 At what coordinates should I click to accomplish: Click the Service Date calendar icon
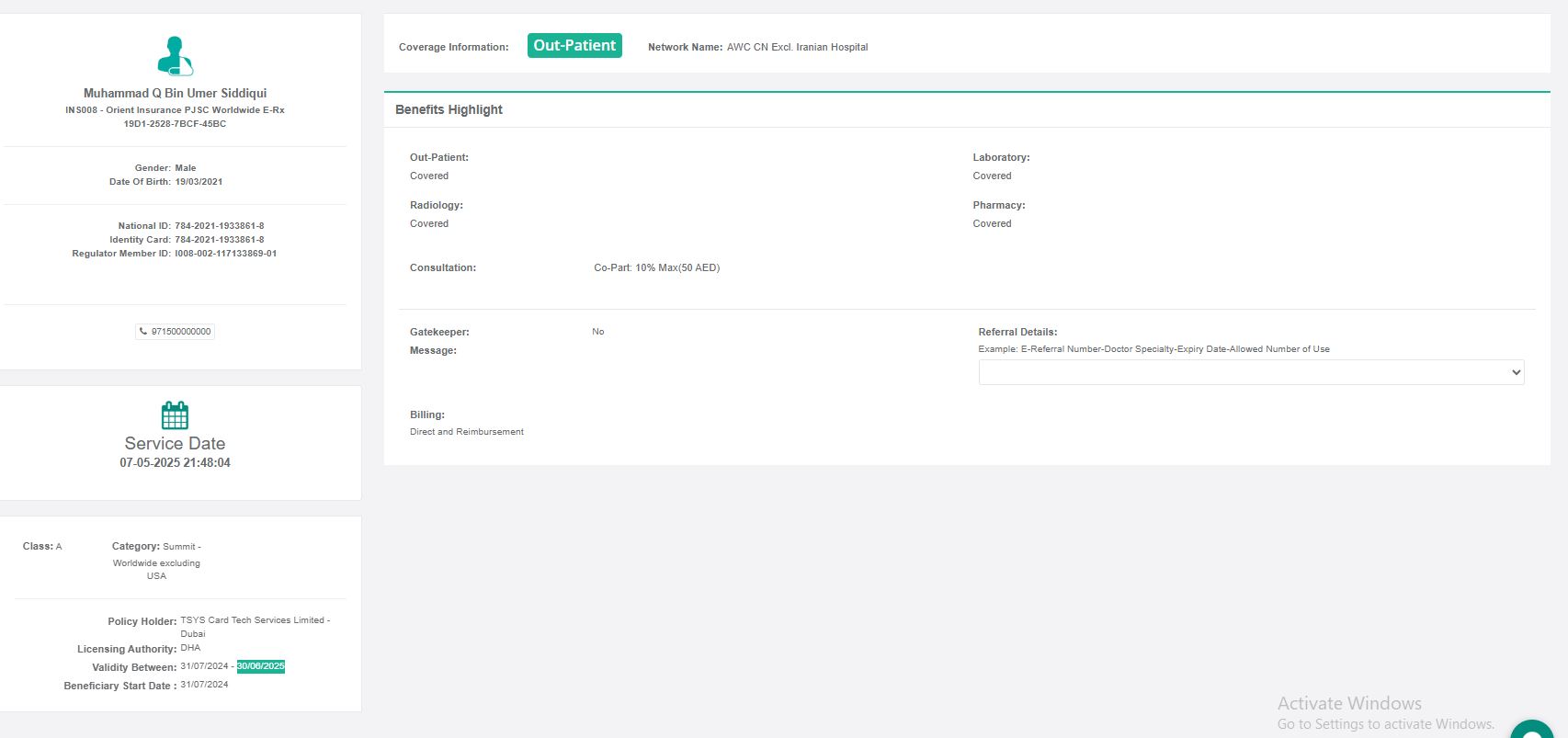(x=175, y=415)
